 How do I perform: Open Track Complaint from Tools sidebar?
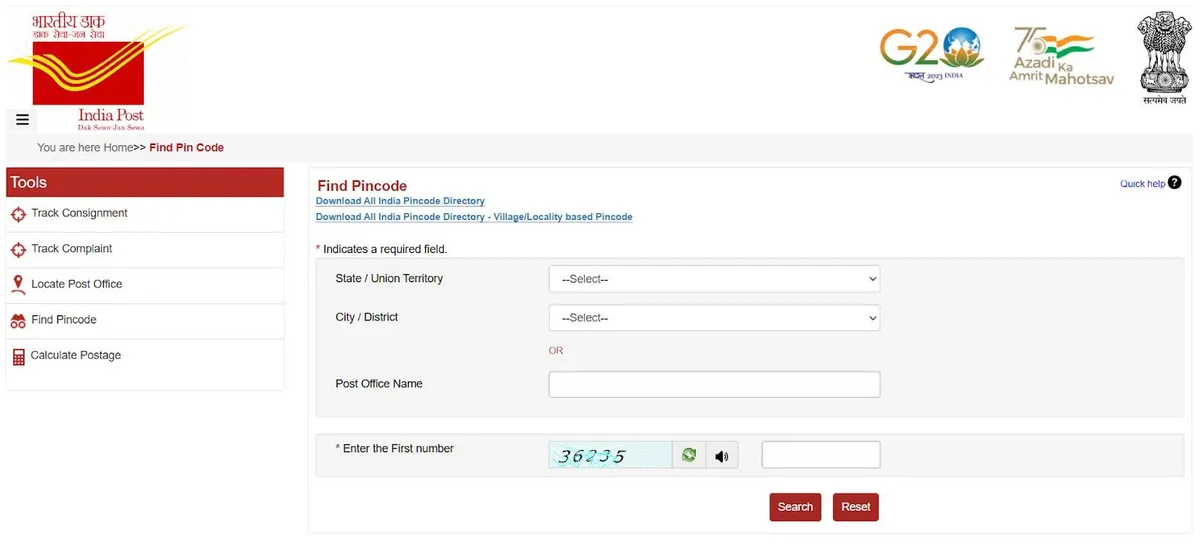[71, 249]
